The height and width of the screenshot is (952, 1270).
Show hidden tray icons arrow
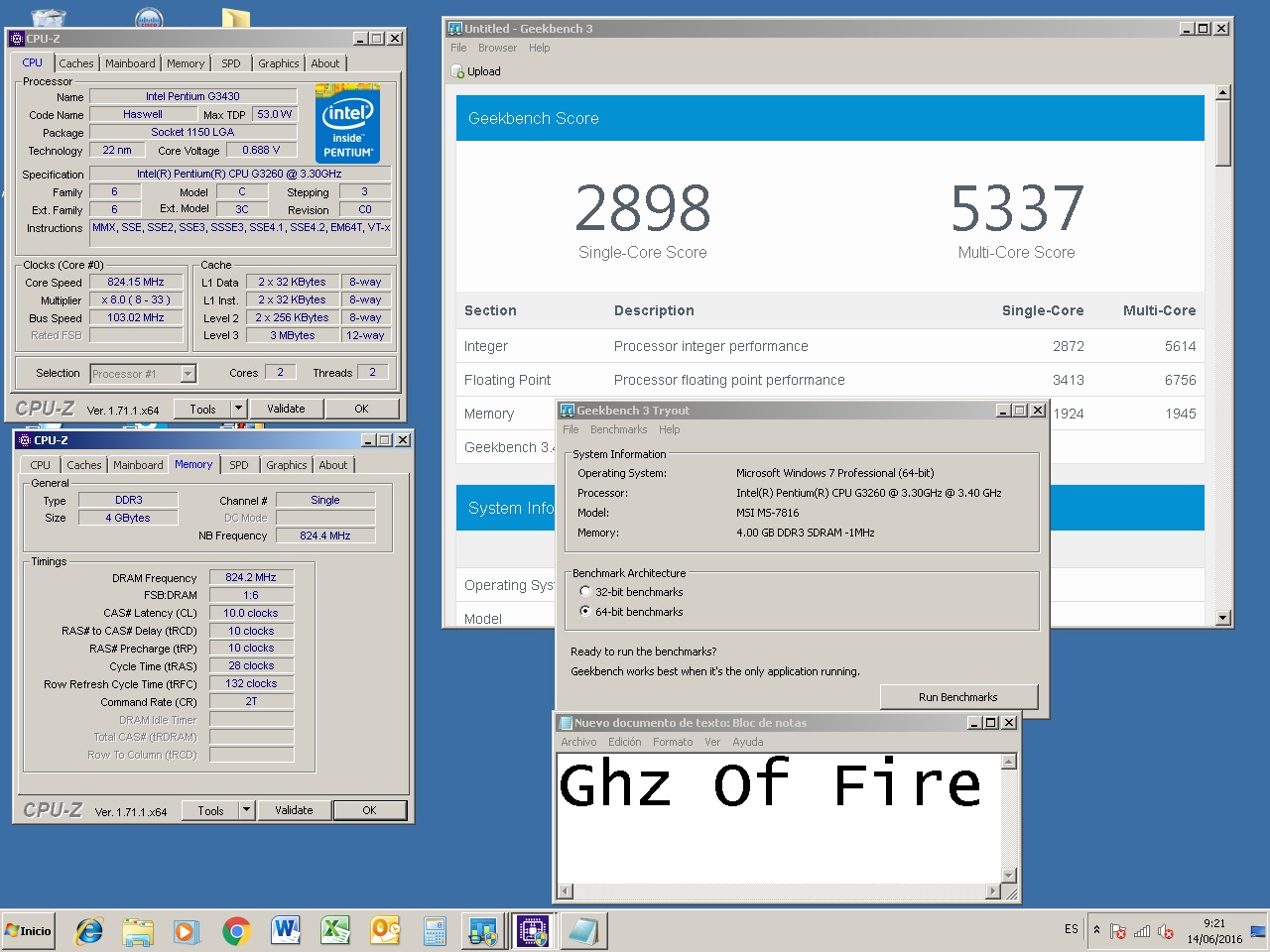tap(1096, 930)
